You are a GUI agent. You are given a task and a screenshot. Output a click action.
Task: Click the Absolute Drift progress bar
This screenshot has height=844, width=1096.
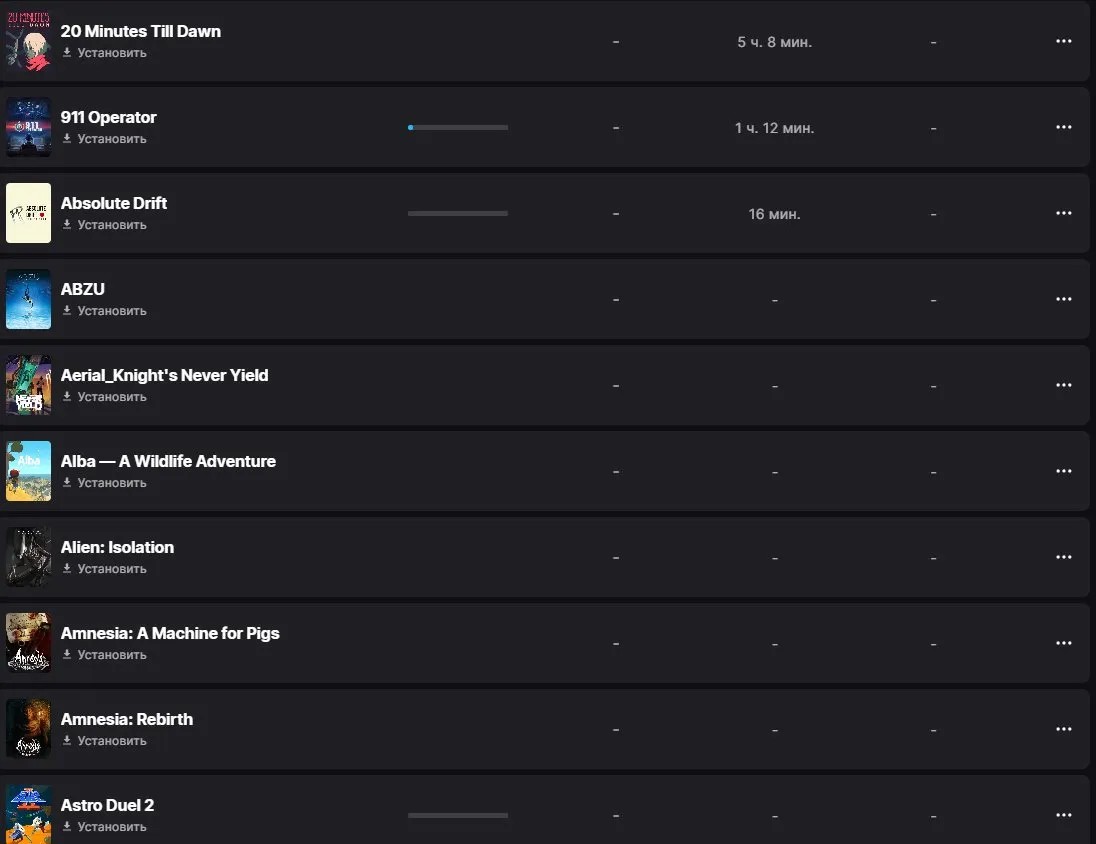pos(458,213)
